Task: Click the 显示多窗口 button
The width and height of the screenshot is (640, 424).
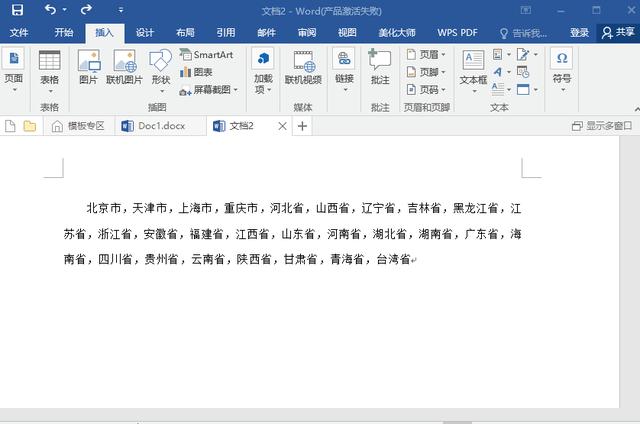Action: click(602, 126)
